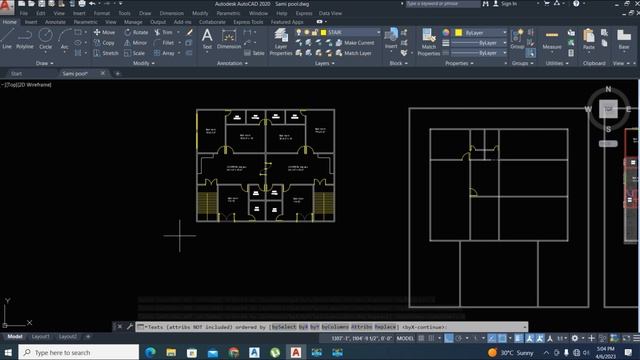The image size is (640, 360).
Task: Click the Measure utility tool
Action: pos(552,39)
